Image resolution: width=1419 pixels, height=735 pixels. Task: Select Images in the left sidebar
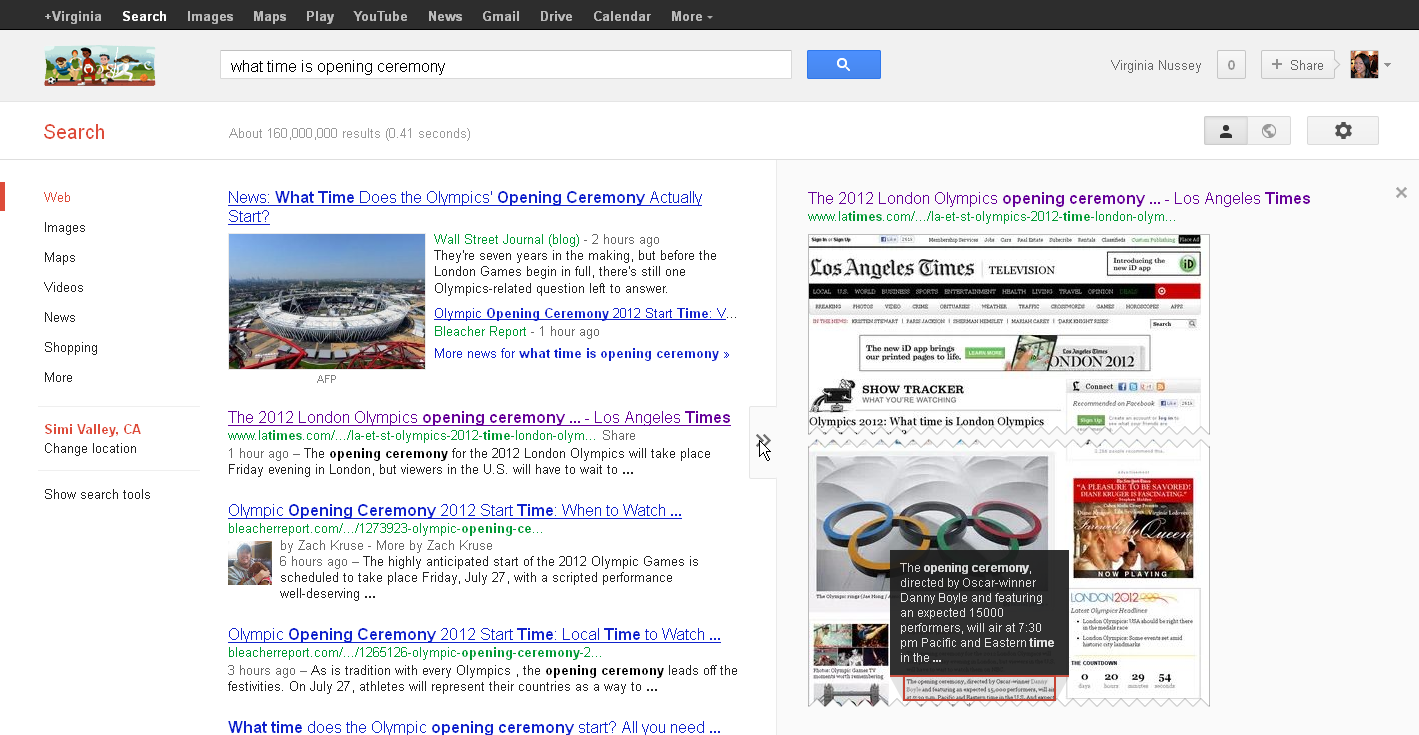(x=65, y=227)
